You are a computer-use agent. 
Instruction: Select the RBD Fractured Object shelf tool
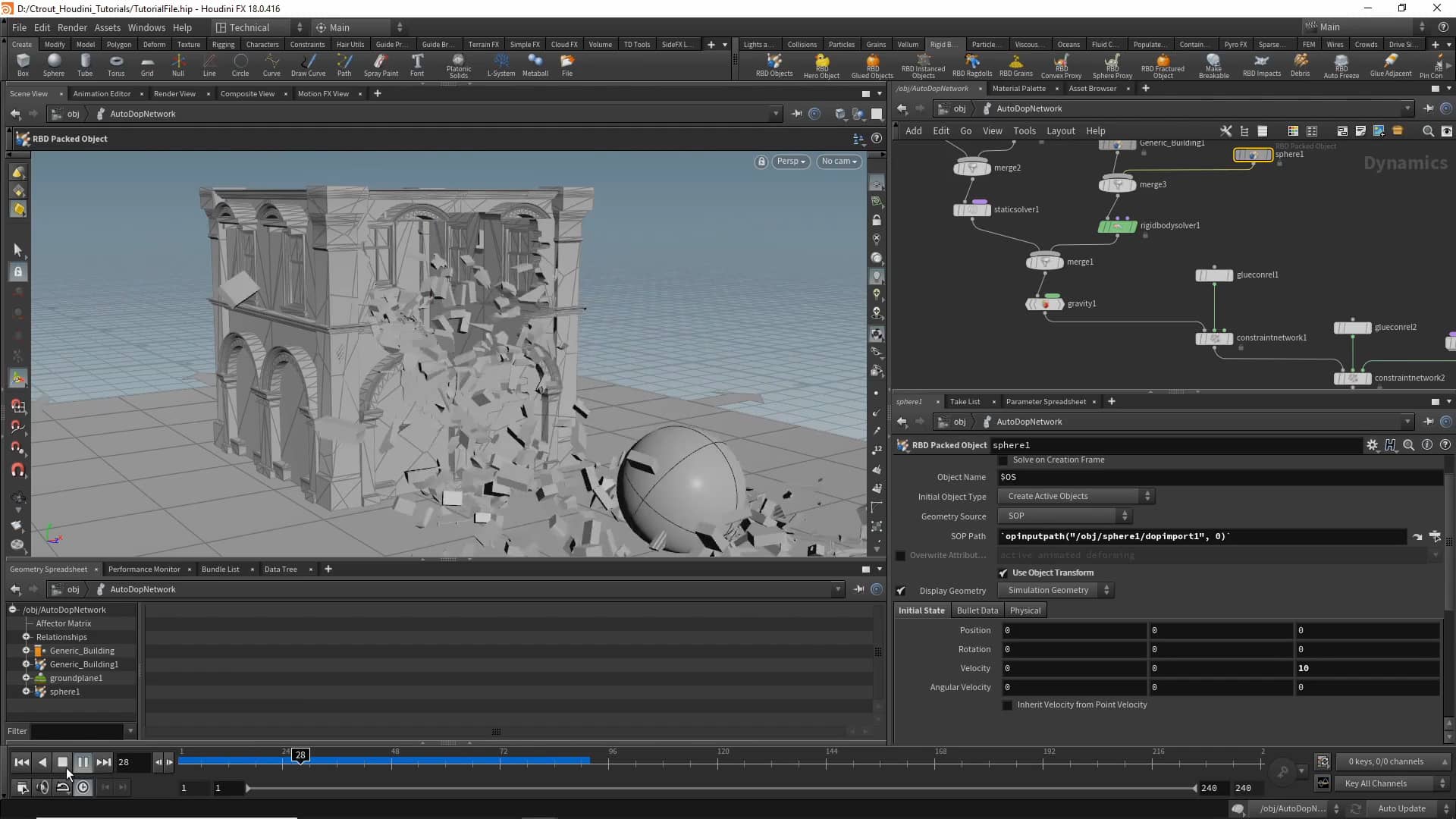(x=1163, y=64)
